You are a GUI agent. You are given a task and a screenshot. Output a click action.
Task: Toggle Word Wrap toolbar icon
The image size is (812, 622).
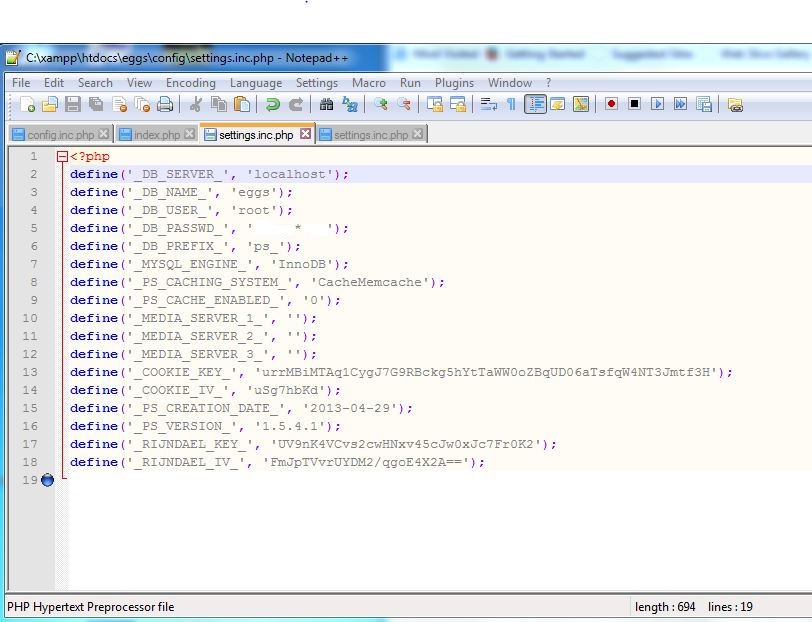tap(488, 105)
